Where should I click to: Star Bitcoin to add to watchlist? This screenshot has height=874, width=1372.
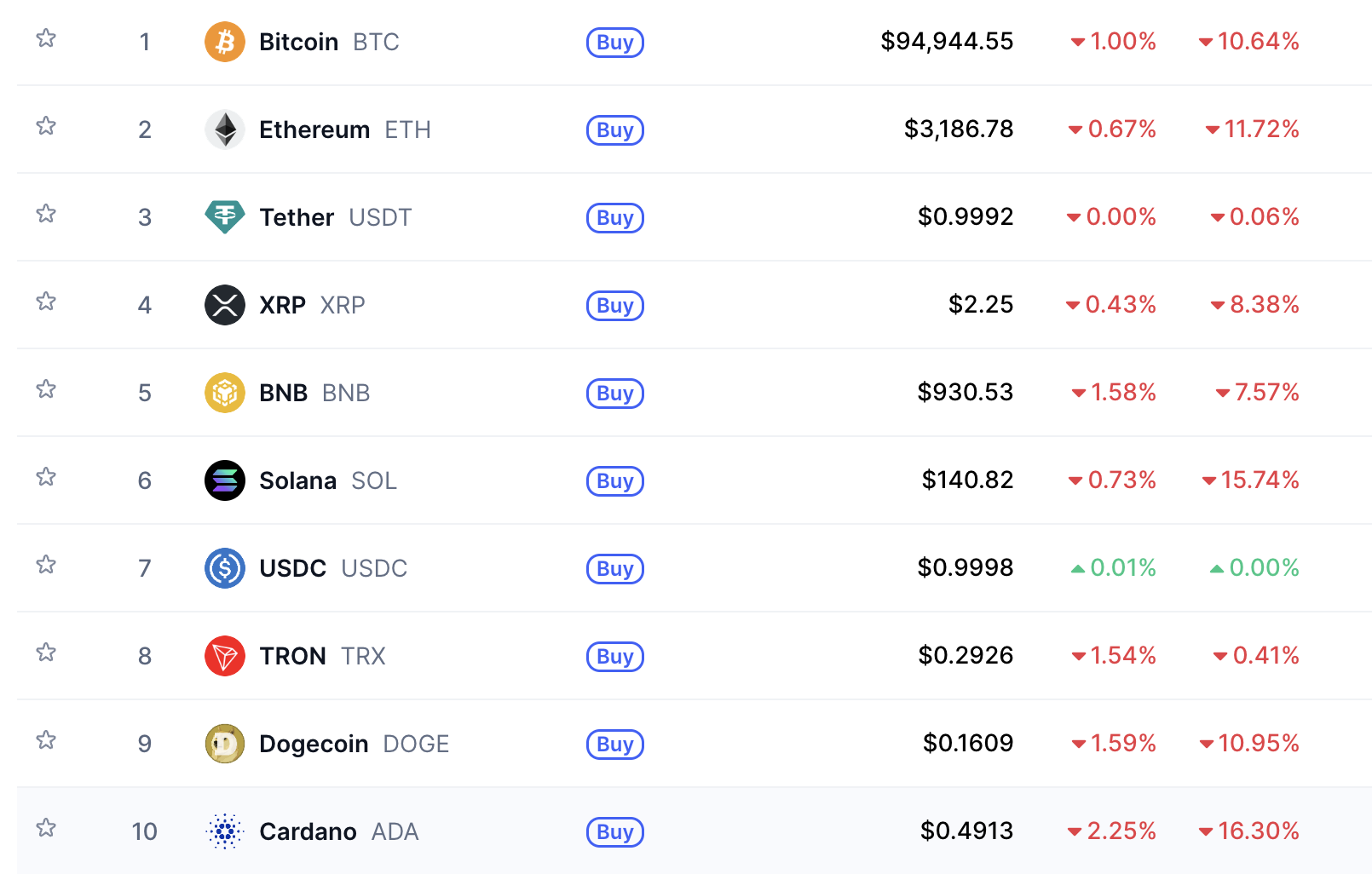(x=46, y=38)
